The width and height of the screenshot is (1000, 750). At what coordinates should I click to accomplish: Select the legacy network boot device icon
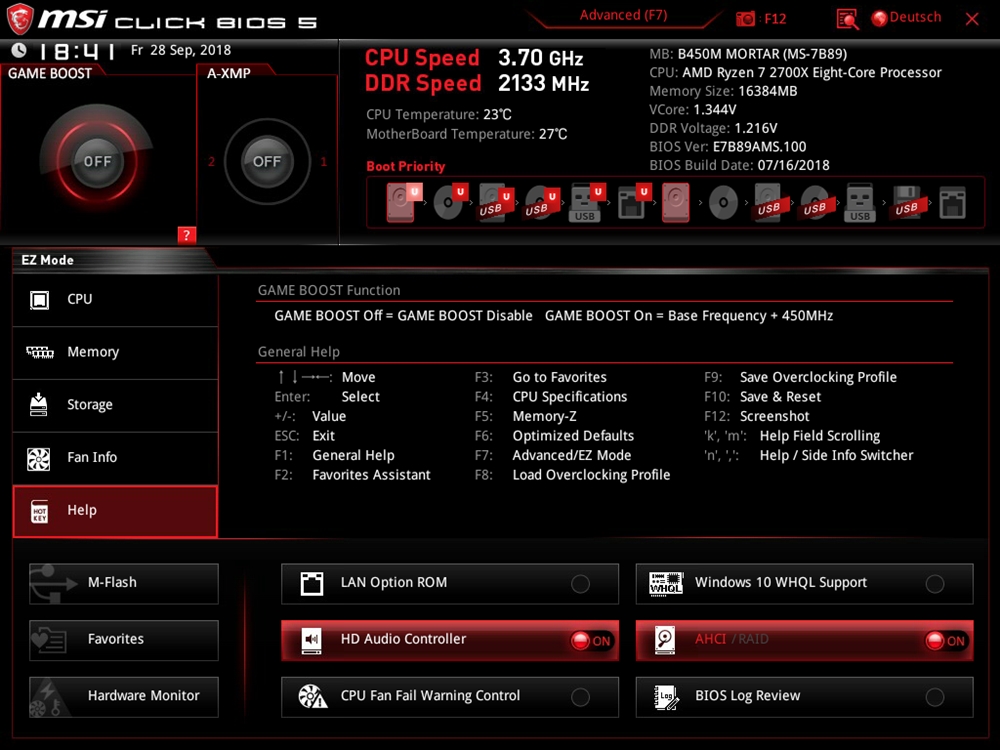tap(952, 203)
